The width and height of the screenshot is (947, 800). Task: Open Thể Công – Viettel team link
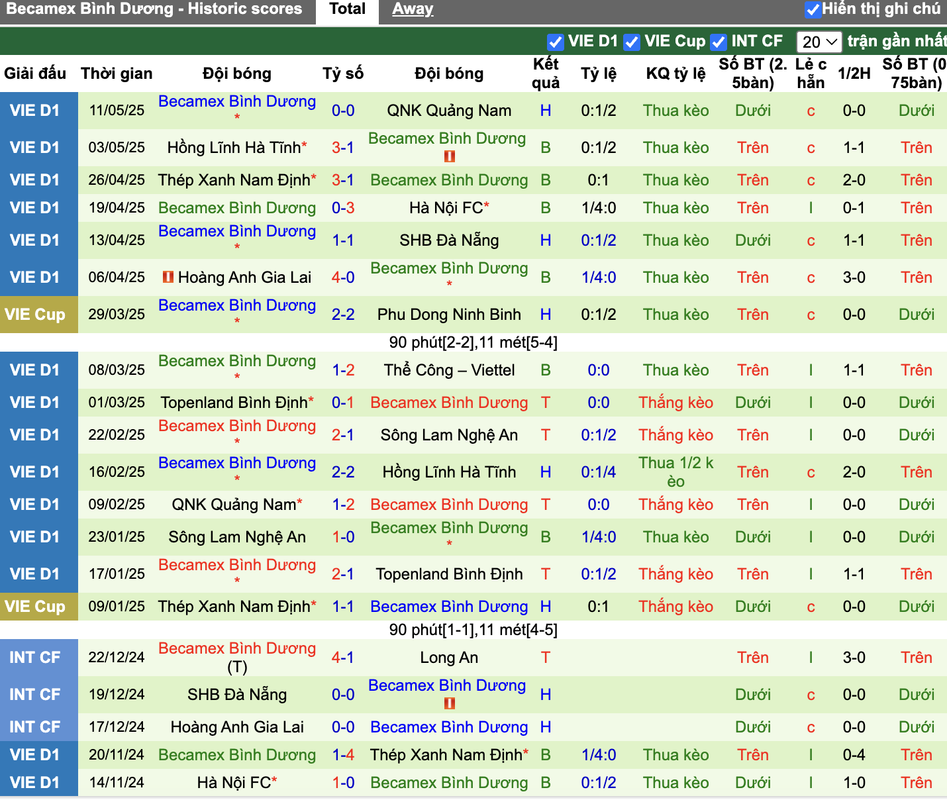449,370
